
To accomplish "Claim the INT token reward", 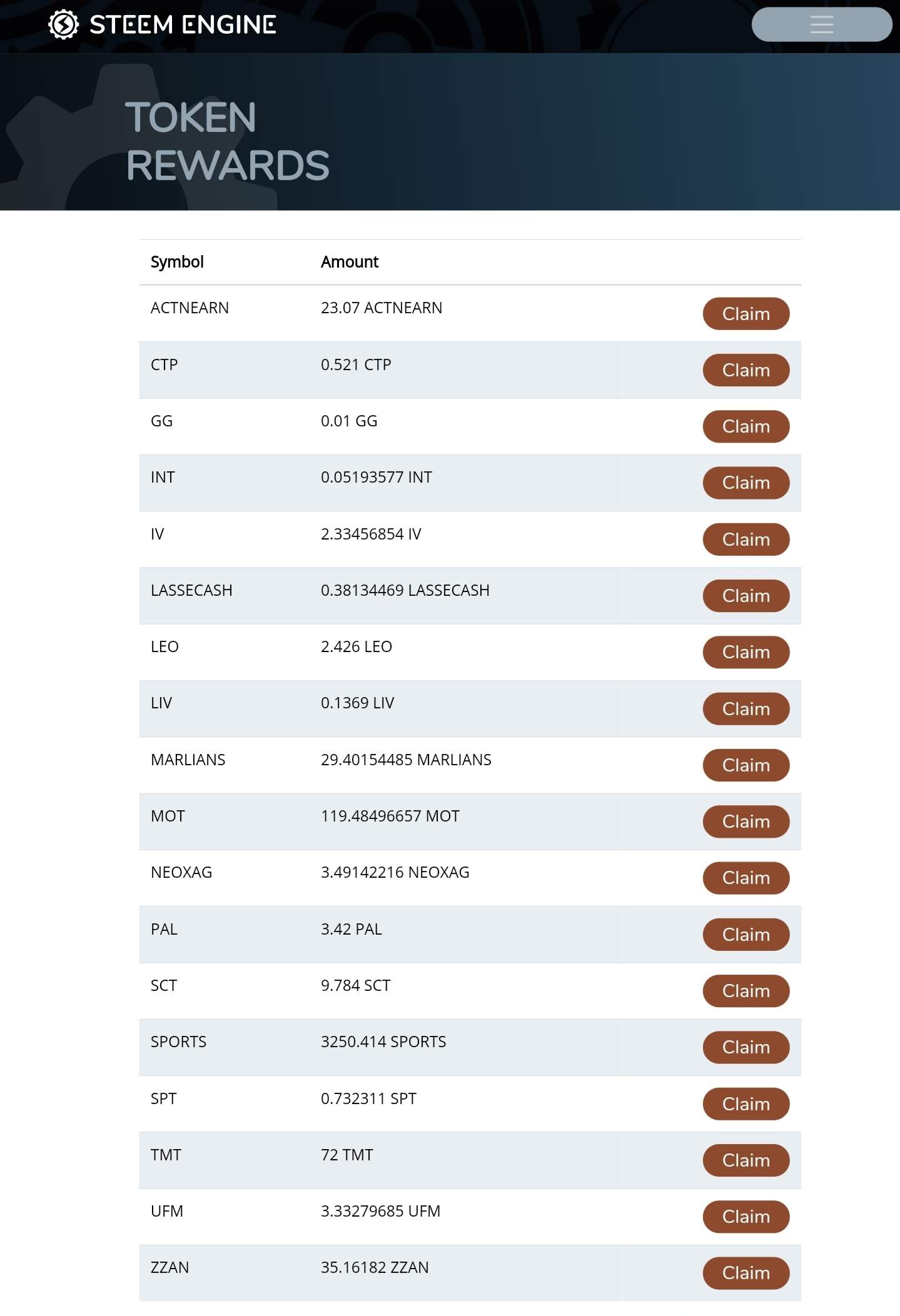I will (x=746, y=483).
